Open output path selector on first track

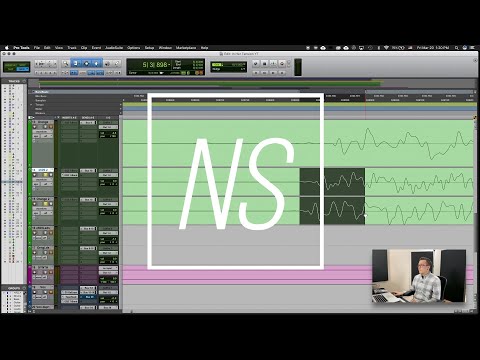108,127
